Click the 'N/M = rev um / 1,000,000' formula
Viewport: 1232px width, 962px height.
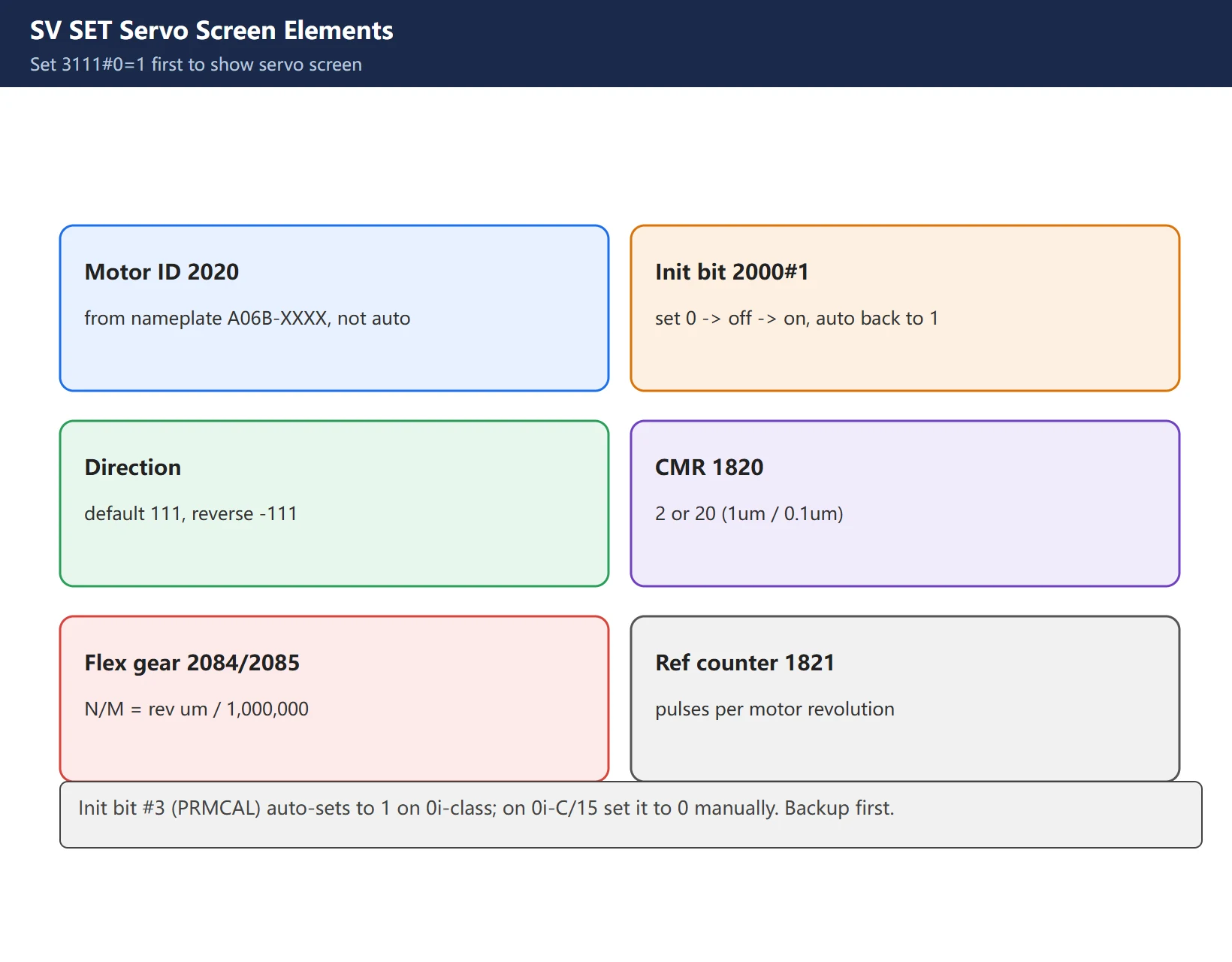[196, 709]
